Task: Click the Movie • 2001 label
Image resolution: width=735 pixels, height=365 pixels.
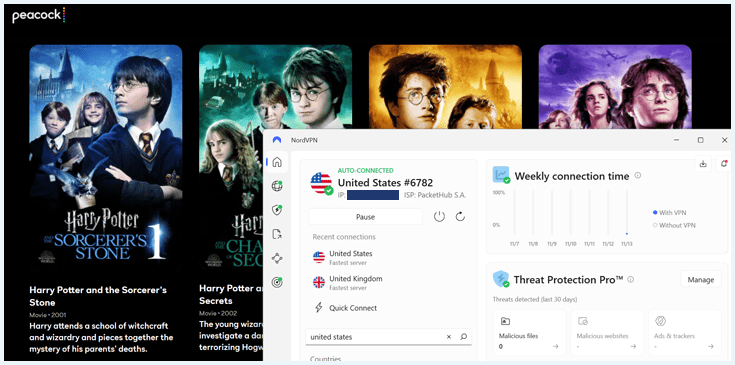Action: click(48, 315)
